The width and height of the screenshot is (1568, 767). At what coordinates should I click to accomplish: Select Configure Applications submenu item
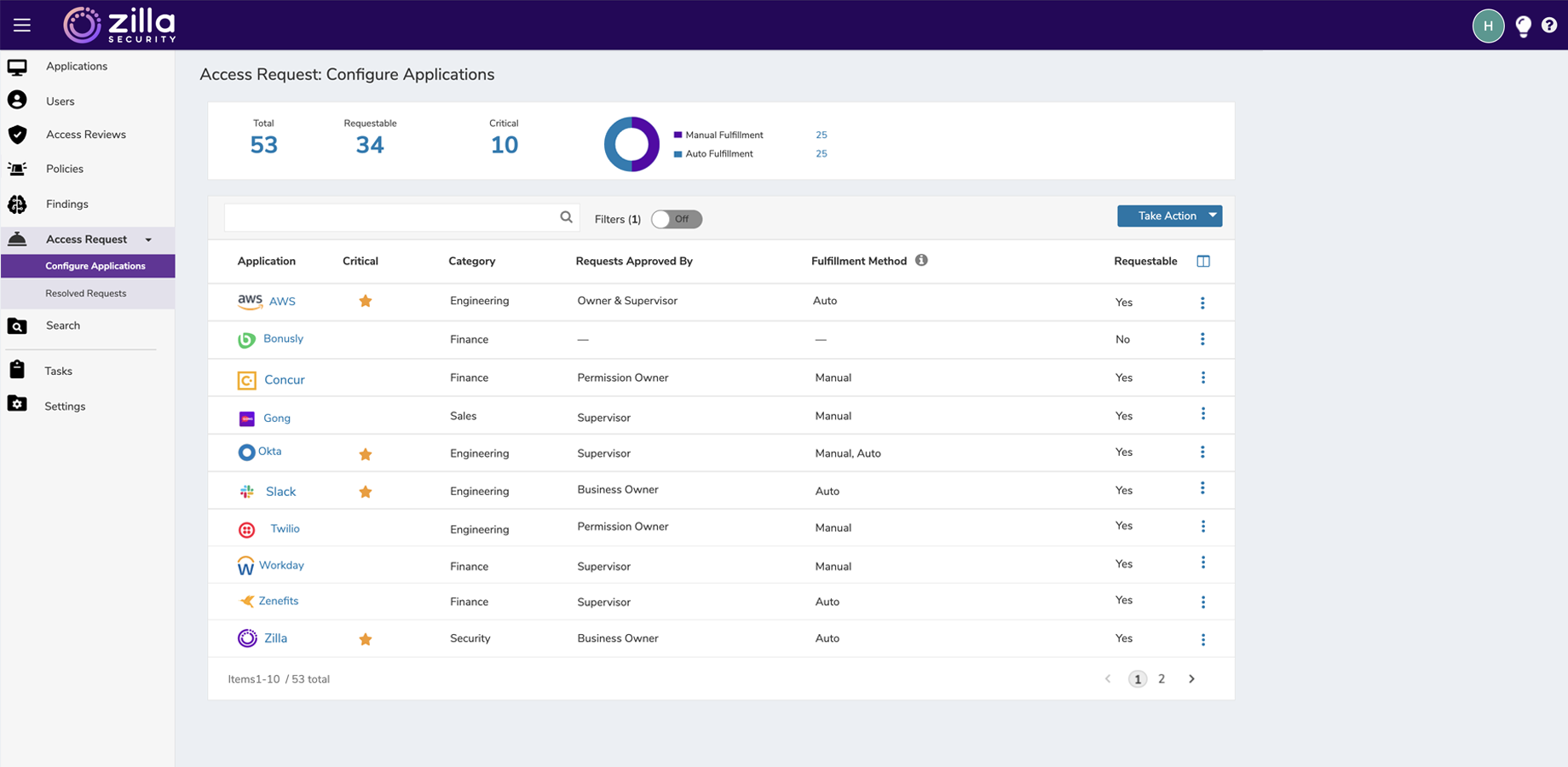(x=89, y=266)
